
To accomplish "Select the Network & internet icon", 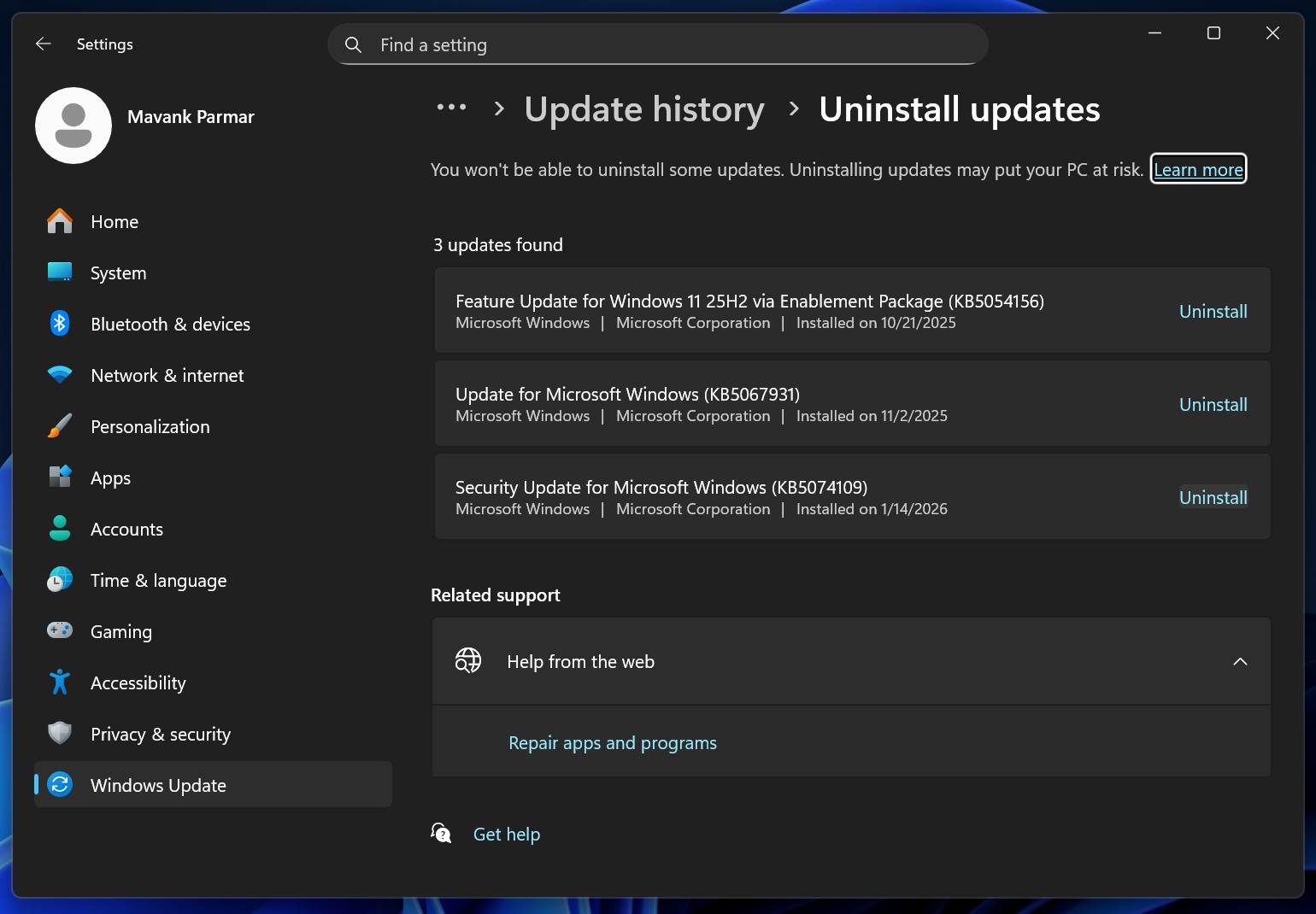I will 59,375.
